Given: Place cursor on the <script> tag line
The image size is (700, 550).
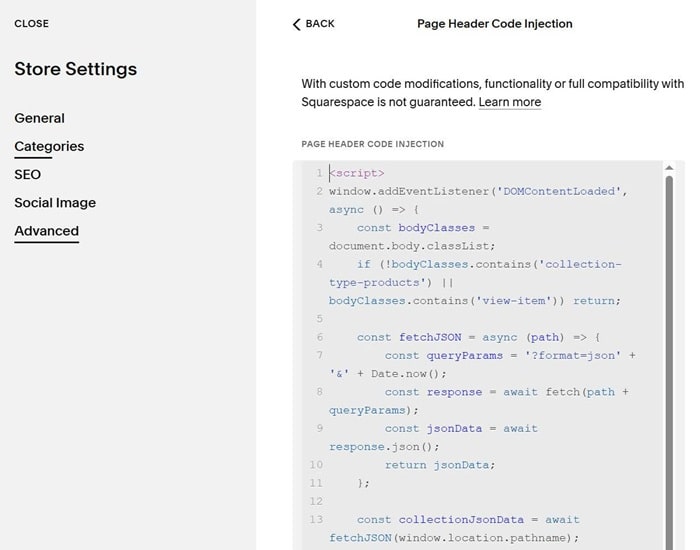Looking at the screenshot, I should coord(357,173).
